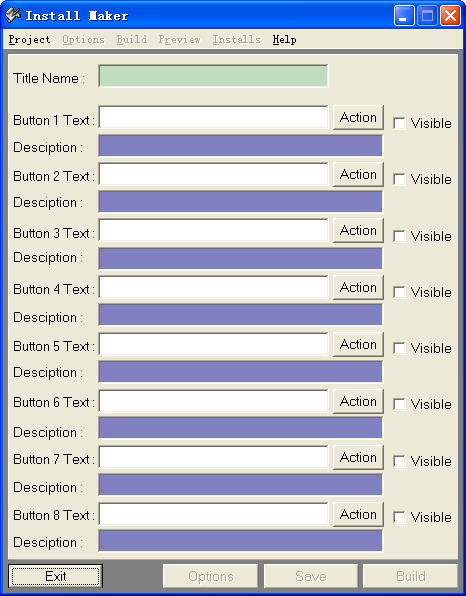Image resolution: width=466 pixels, height=596 pixels.
Task: Click into the Button 2 Text field
Action: coord(213,174)
